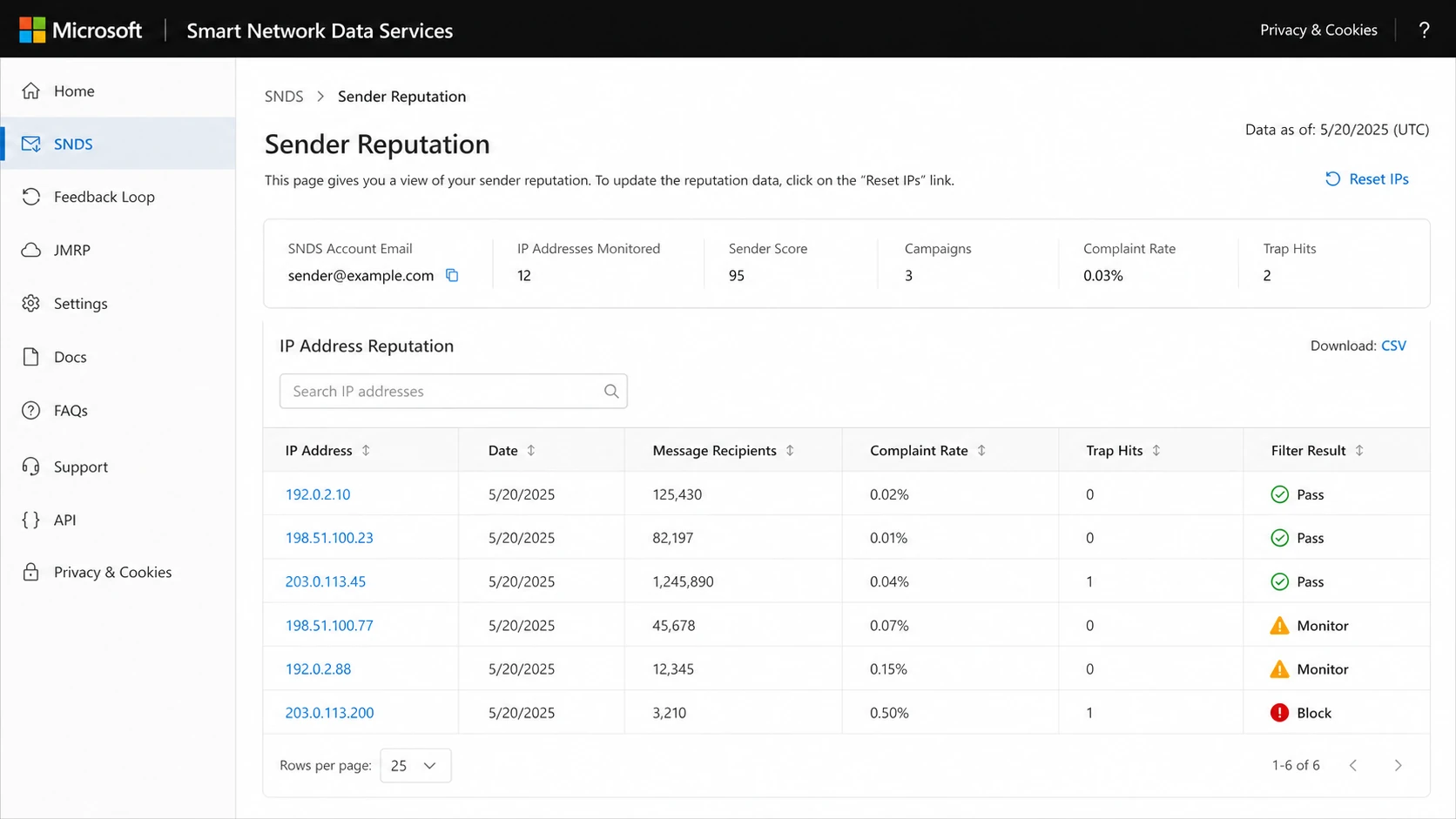Sort table by IP Address column
Screen dimensions: 1456x819
coord(366,450)
